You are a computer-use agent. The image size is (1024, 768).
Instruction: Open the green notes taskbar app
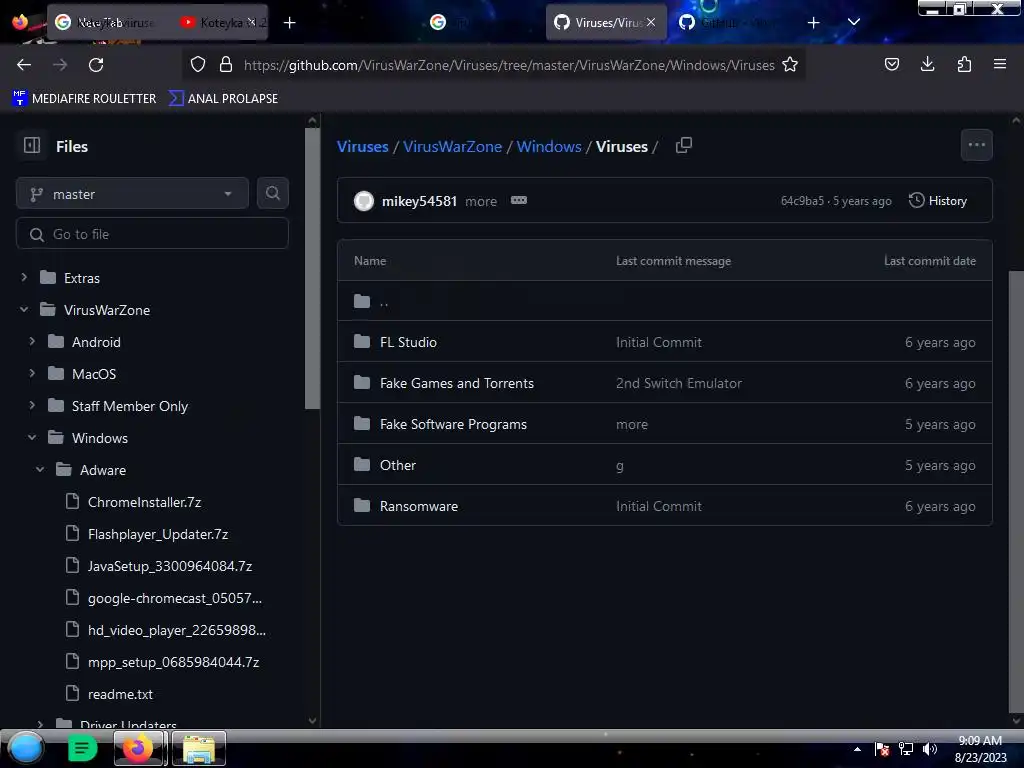point(82,748)
